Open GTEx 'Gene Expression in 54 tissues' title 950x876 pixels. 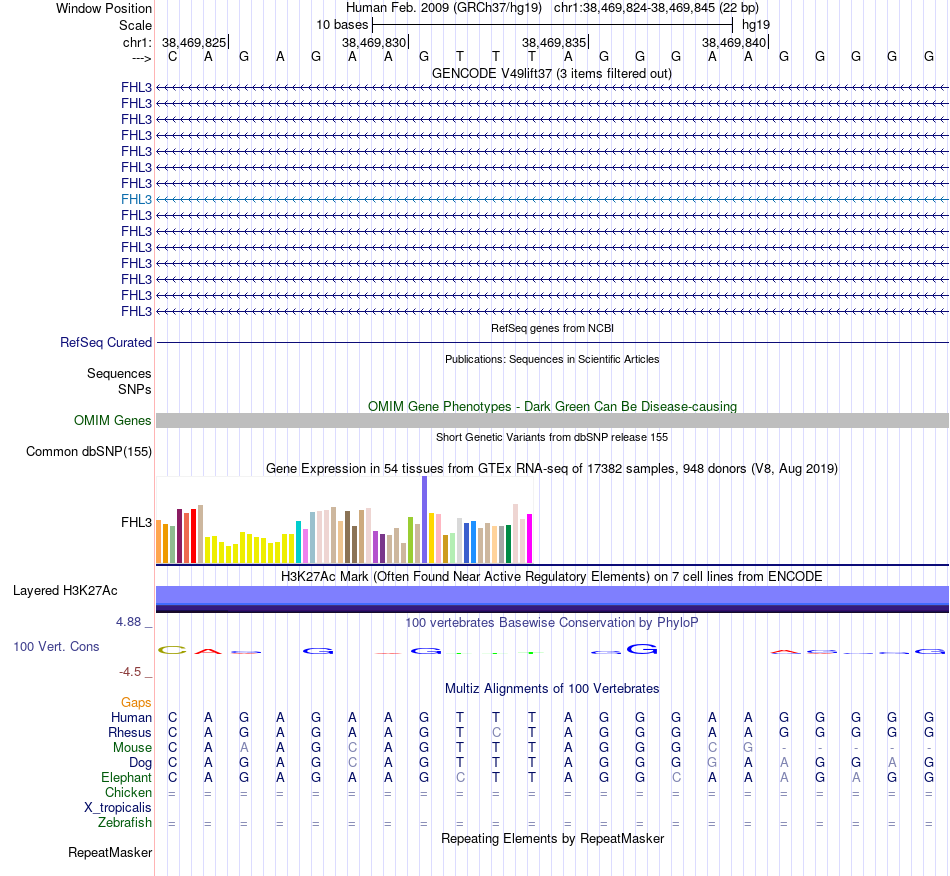click(x=552, y=468)
